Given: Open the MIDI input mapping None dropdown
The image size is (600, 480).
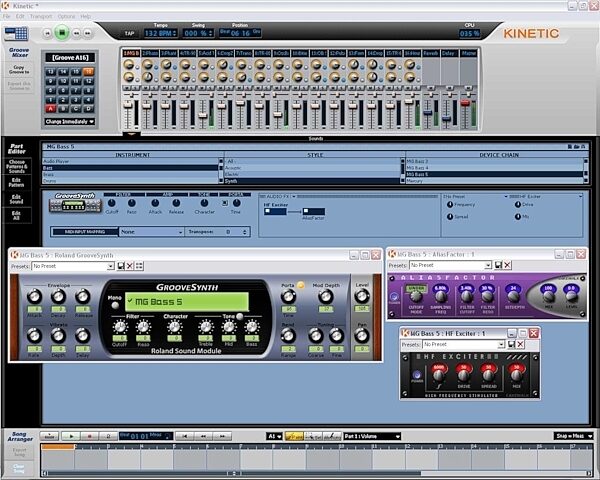Looking at the screenshot, I should 152,232.
